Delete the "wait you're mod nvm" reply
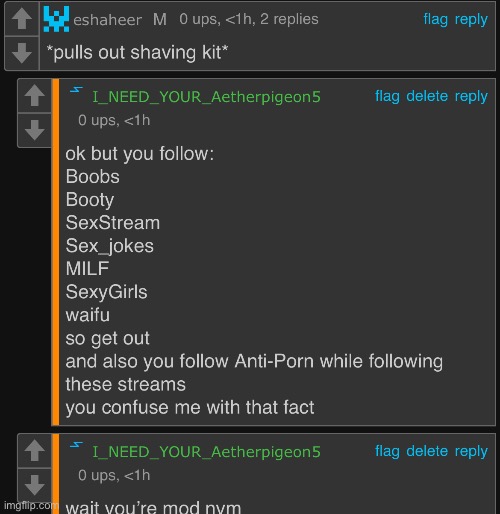The width and height of the screenshot is (500, 514). pyautogui.click(x=427, y=451)
